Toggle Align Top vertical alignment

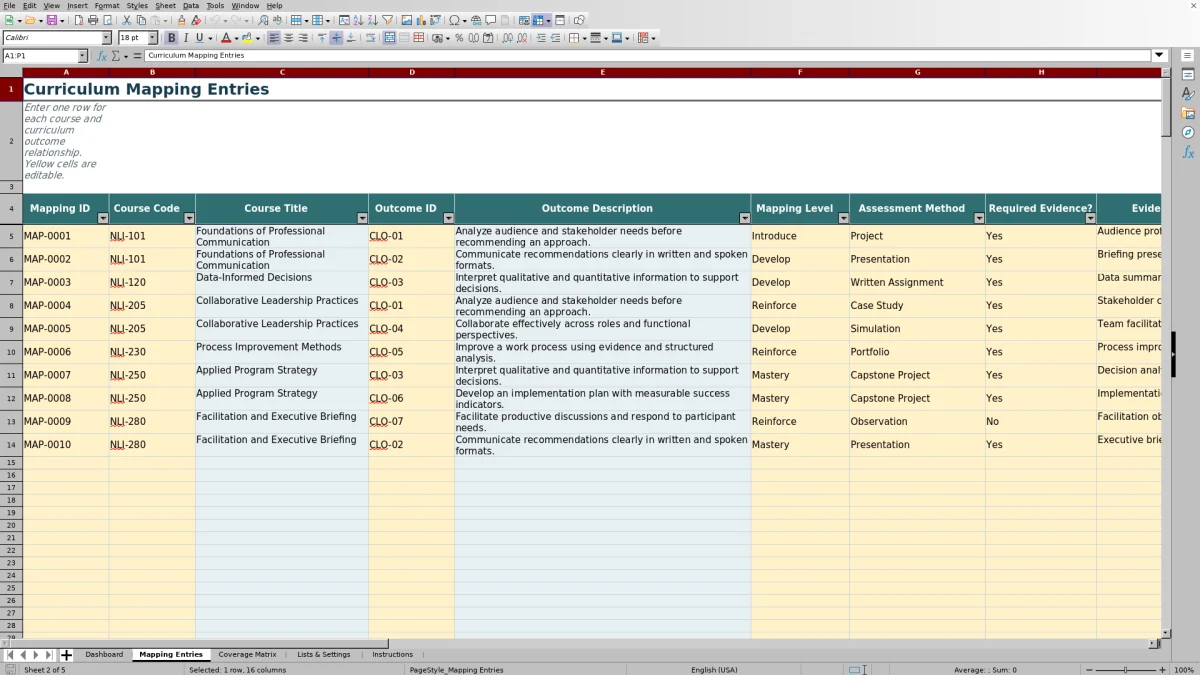click(x=322, y=38)
